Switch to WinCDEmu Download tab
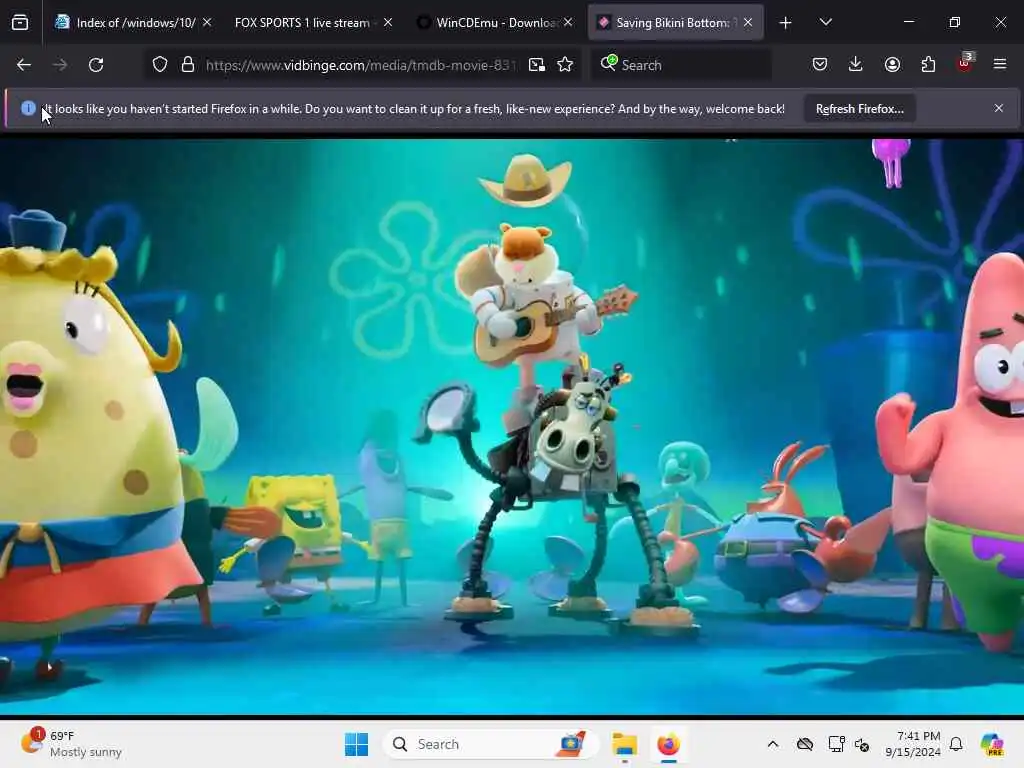The height and width of the screenshot is (768, 1024). [494, 23]
